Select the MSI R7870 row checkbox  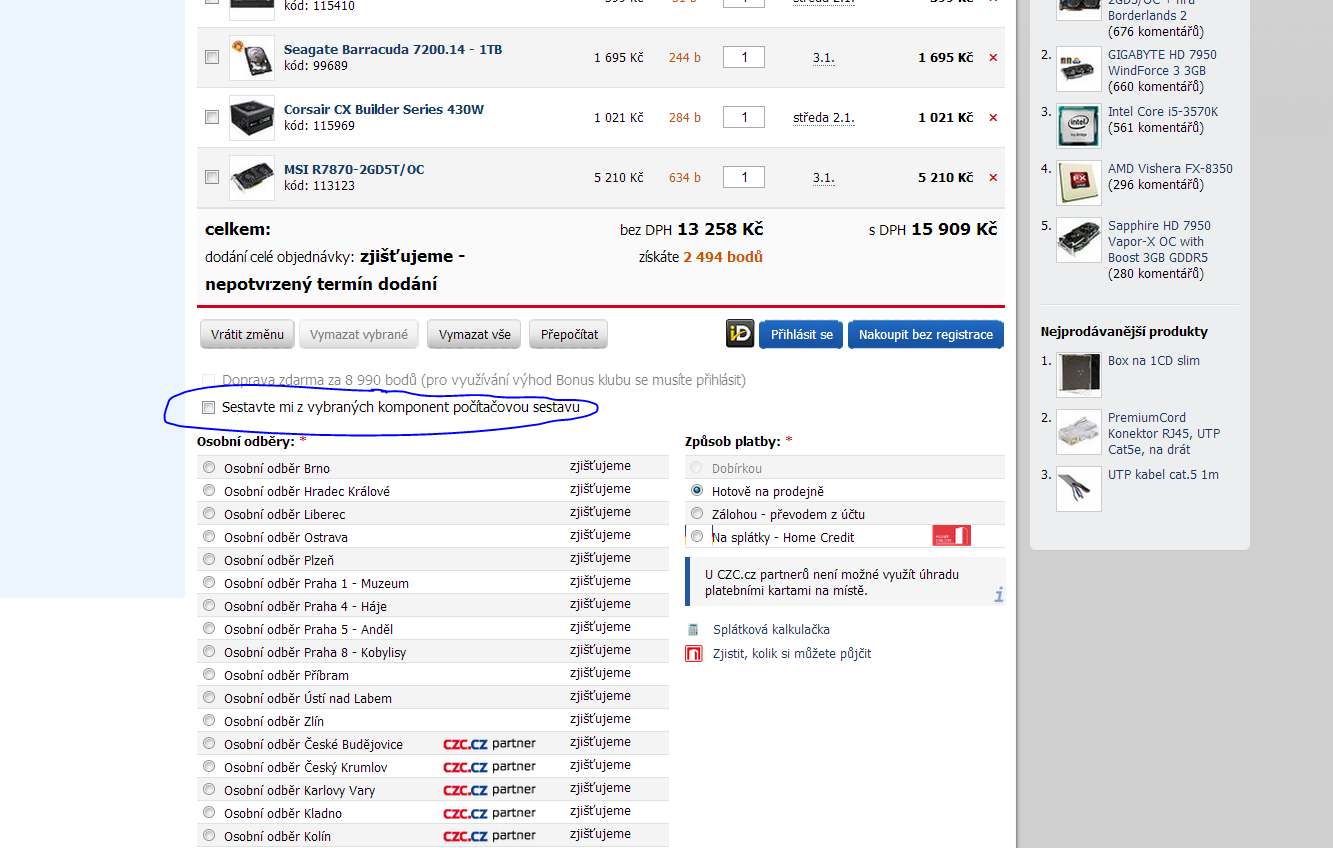(212, 178)
